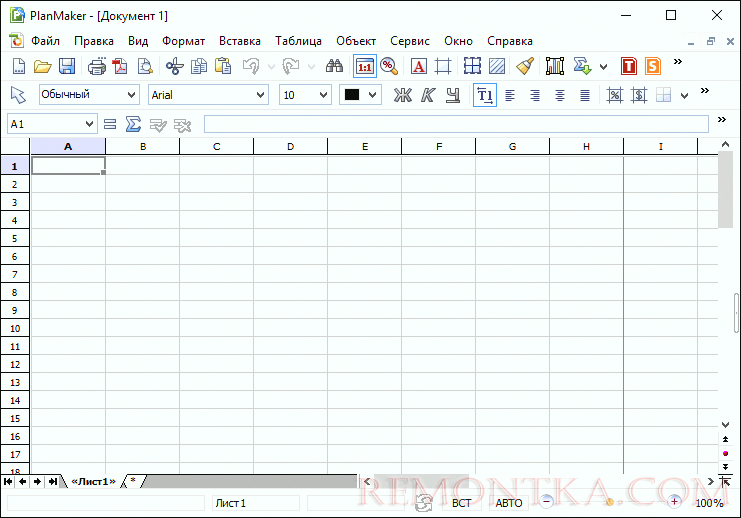Toggle underline with the Ч button

(x=453, y=95)
